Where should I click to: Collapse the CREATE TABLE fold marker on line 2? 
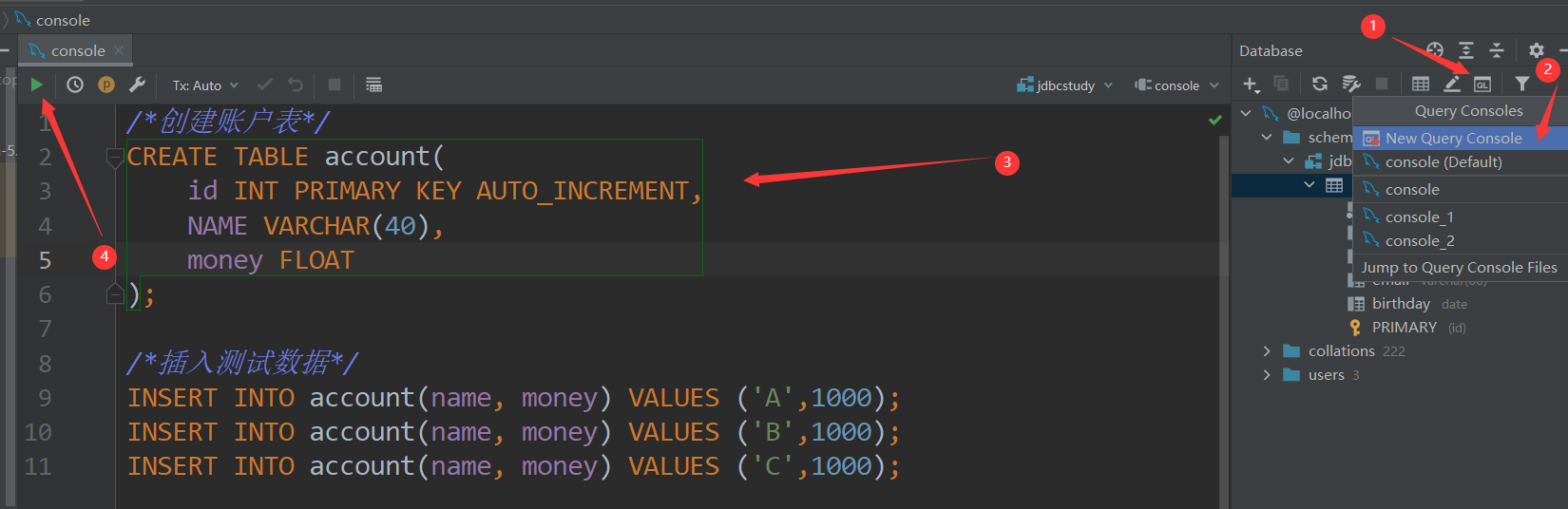point(115,158)
